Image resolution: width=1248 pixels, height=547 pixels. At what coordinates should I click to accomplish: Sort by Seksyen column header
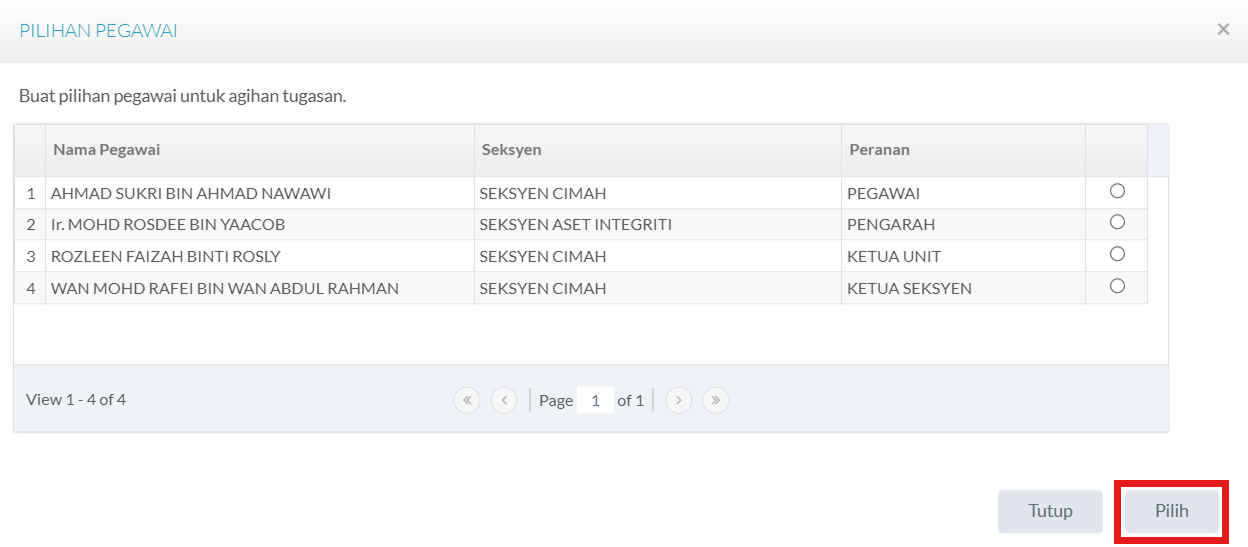(657, 150)
